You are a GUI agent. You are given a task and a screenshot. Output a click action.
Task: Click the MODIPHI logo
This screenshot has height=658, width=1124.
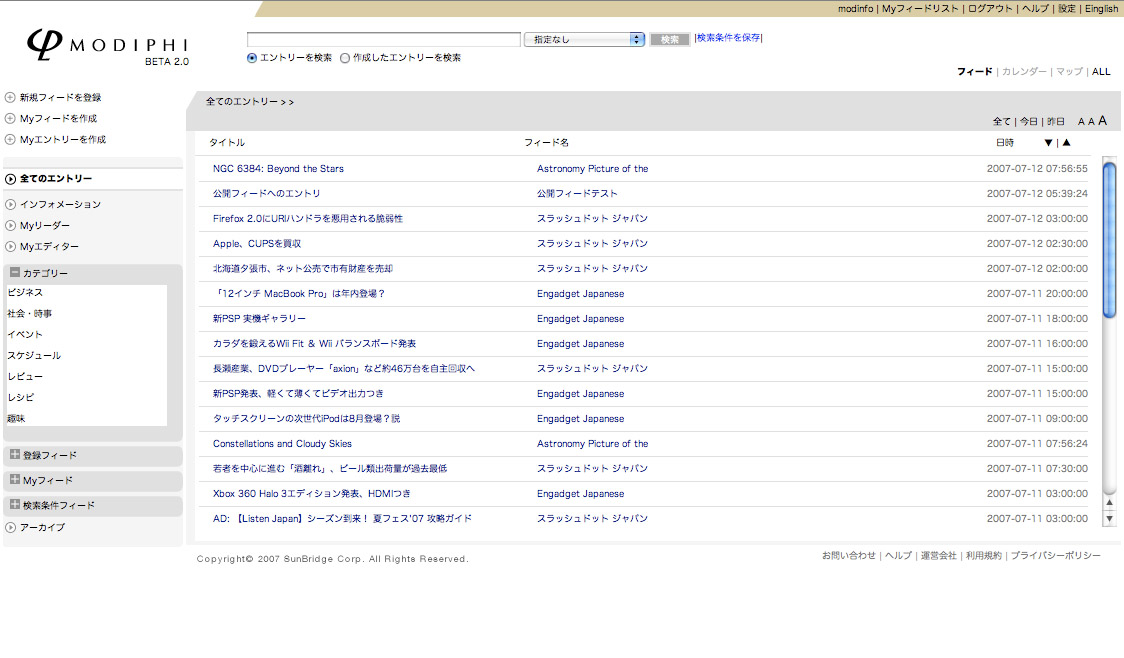[x=107, y=46]
